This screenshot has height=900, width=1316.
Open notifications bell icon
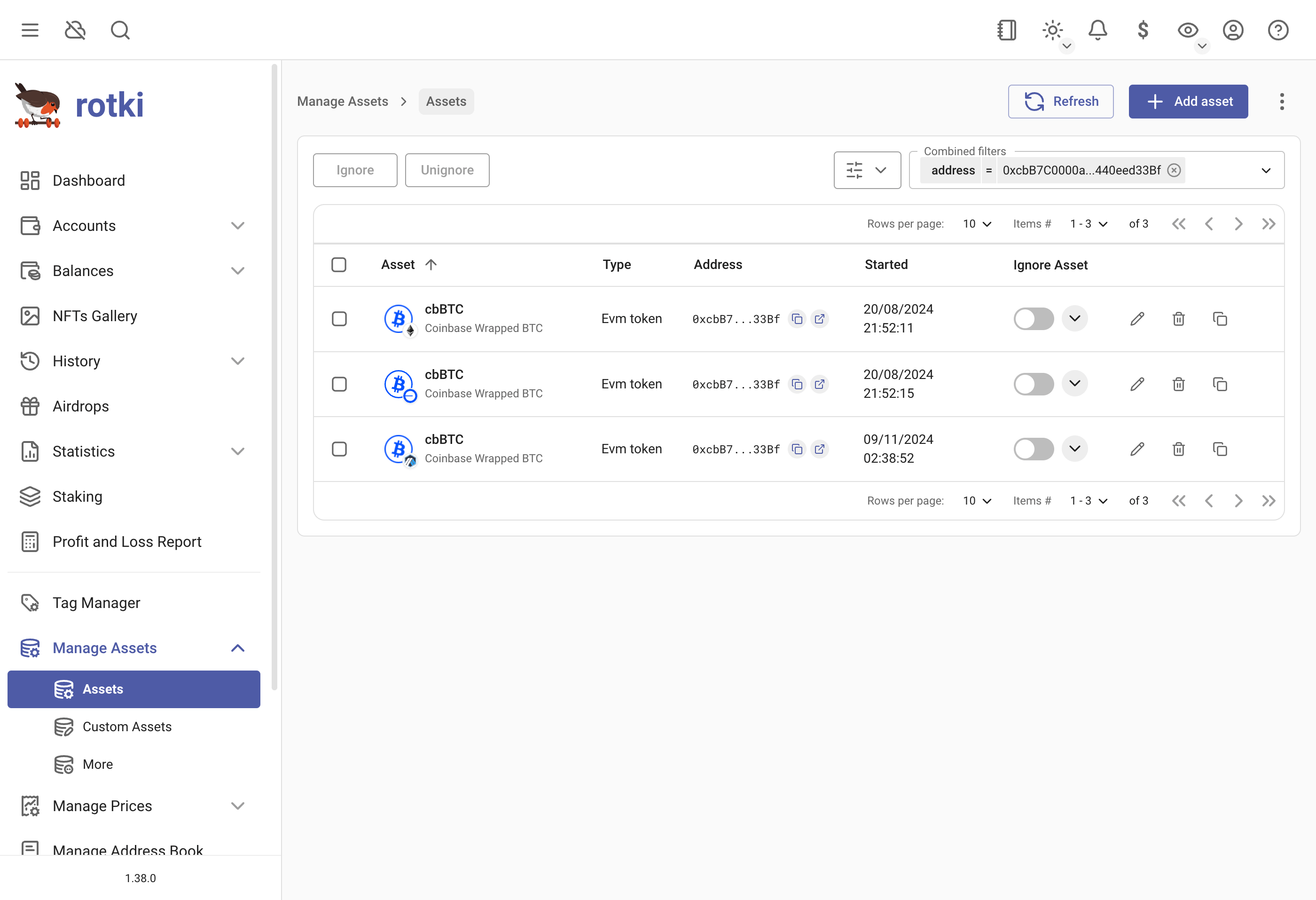1097,30
